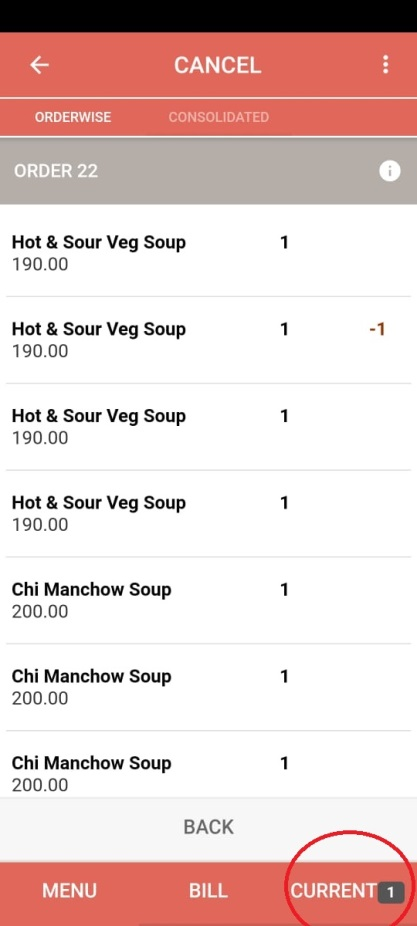
Task: Select first Chi Manchow Soup item
Action: point(208,600)
